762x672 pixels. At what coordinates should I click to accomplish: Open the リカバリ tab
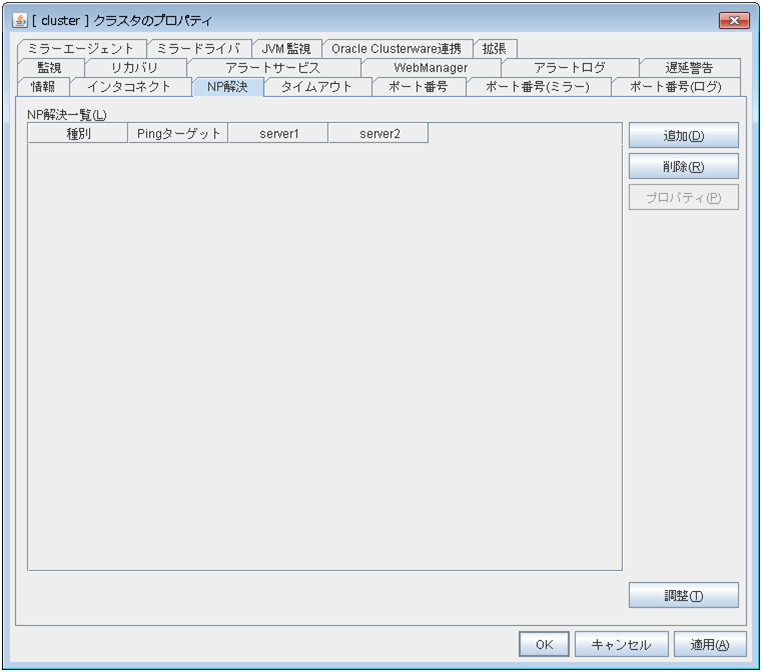coord(134,67)
